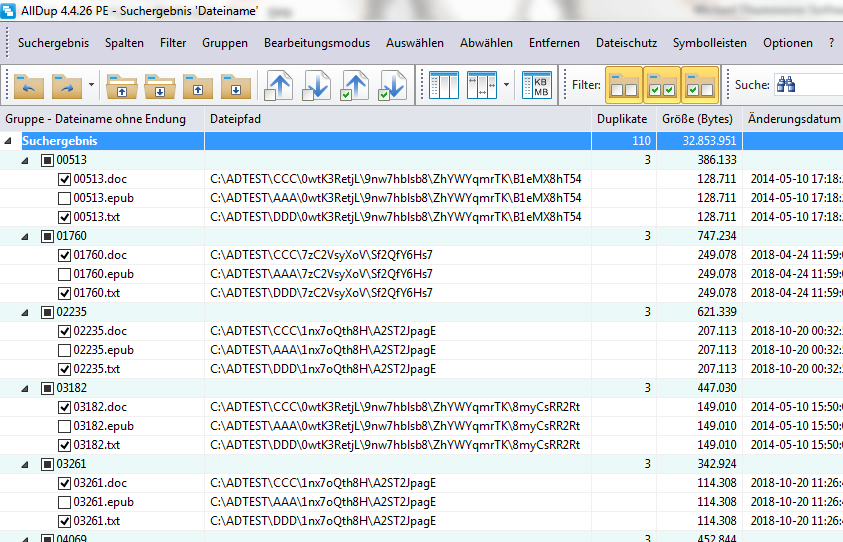This screenshot has width=843, height=542.
Task: Open the Filter menu
Action: tap(172, 43)
